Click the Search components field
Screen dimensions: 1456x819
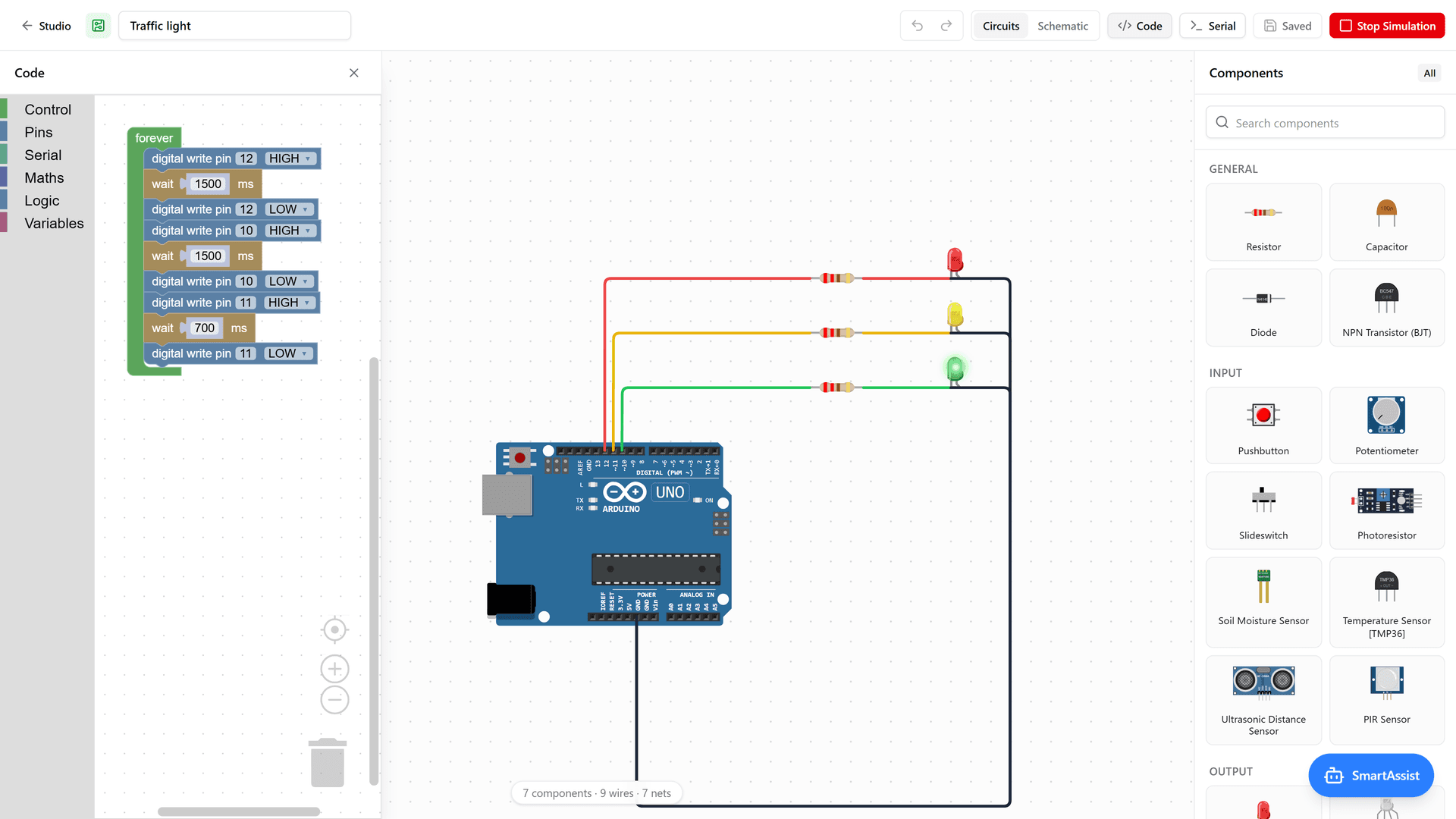pos(1325,123)
